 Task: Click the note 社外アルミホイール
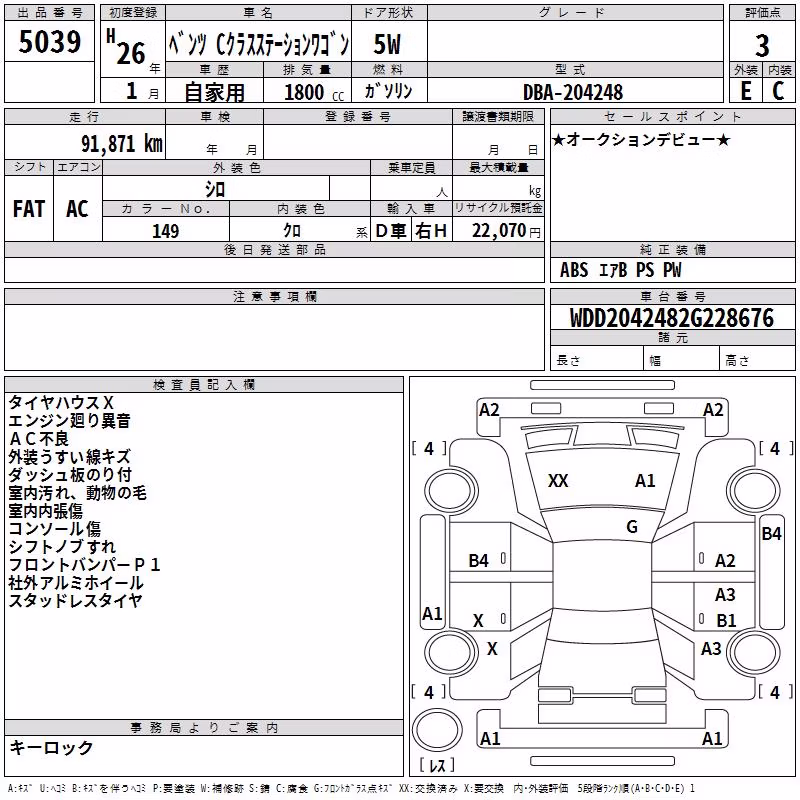point(76,583)
